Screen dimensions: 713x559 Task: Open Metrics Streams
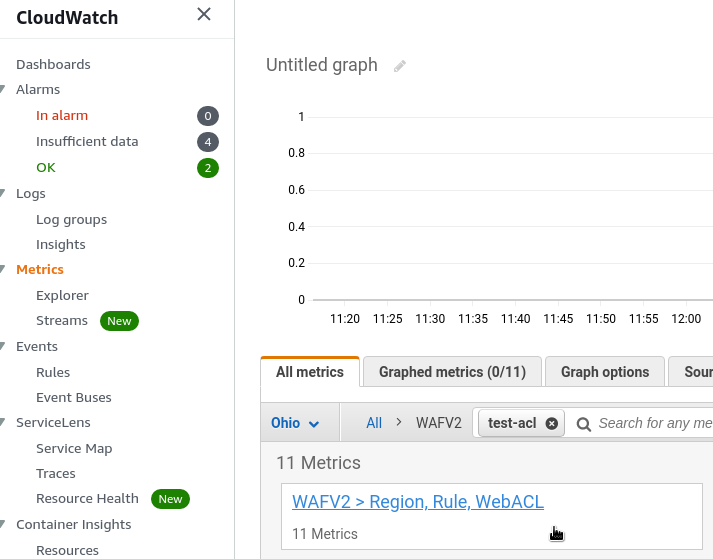point(61,321)
